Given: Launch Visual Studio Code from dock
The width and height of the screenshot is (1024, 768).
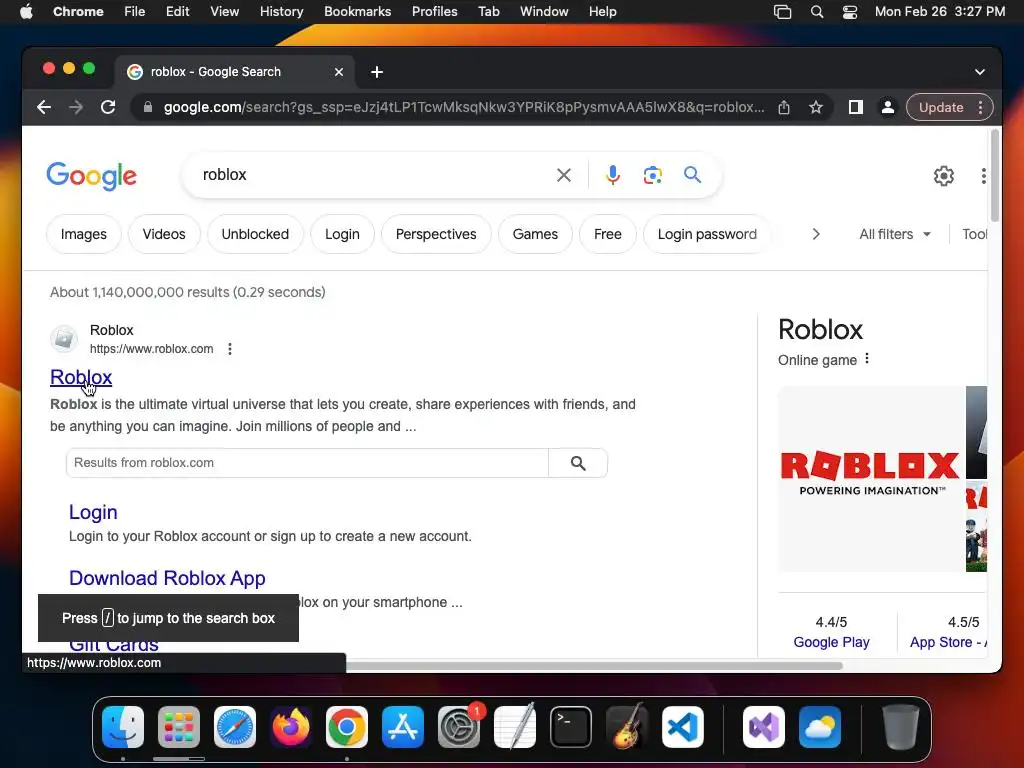Looking at the screenshot, I should (682, 726).
